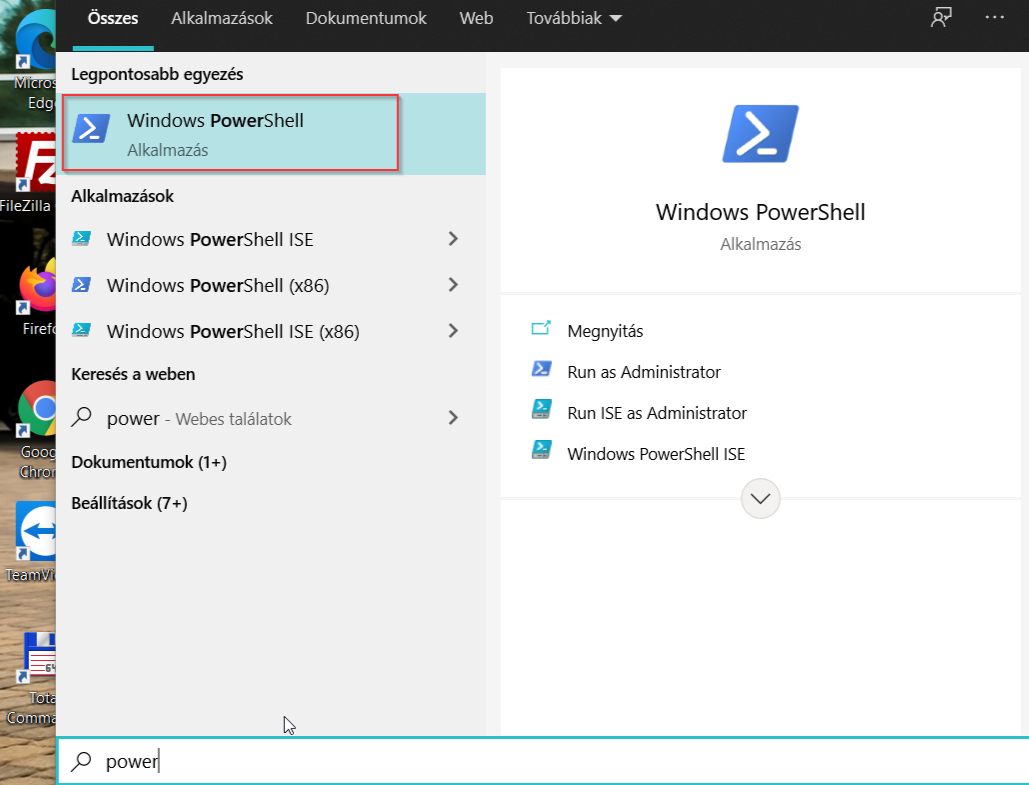Switch to the Összes tab
Viewport: 1029px width, 785px height.
tap(113, 18)
